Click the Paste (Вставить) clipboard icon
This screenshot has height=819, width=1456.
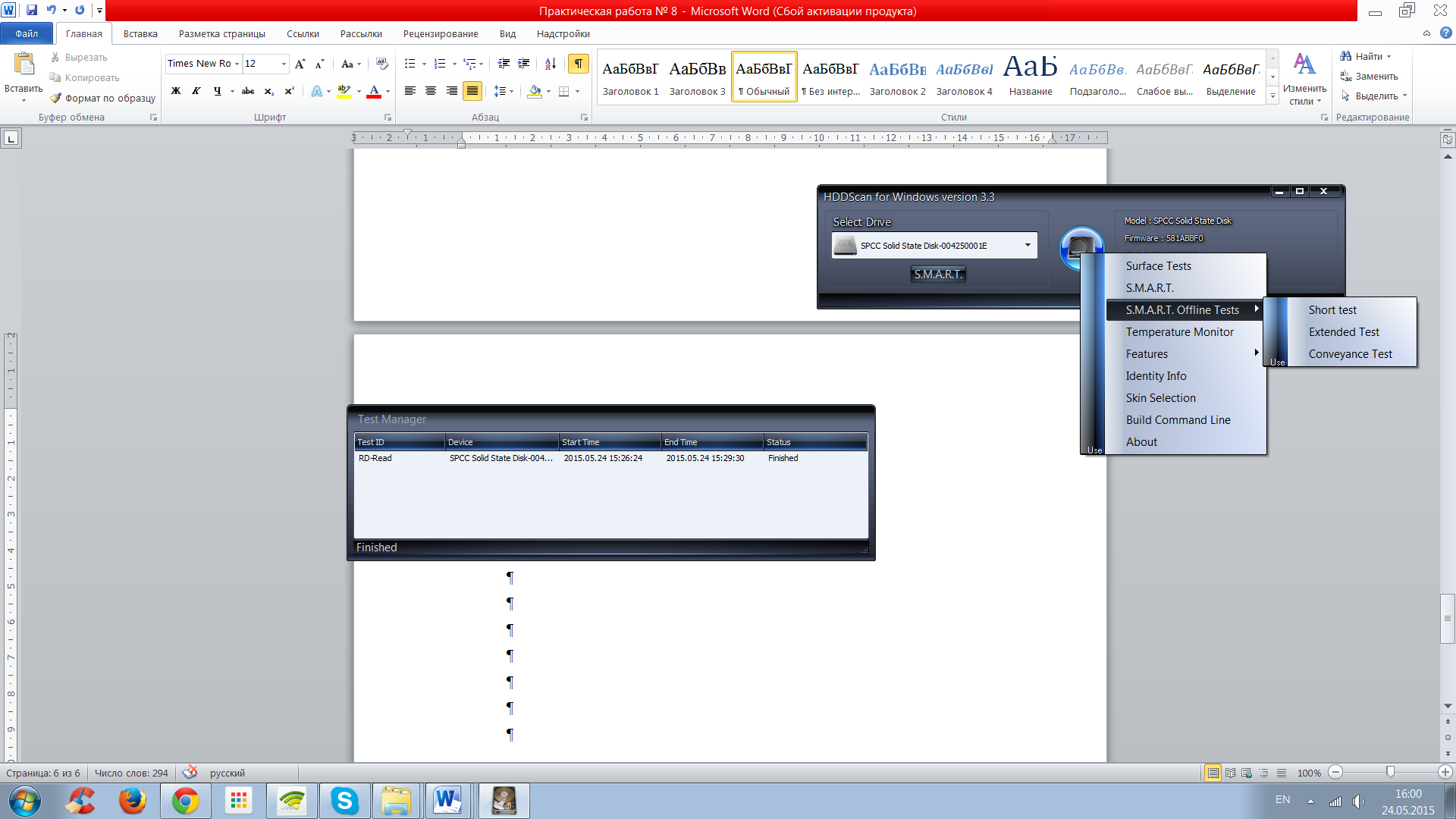(x=24, y=64)
